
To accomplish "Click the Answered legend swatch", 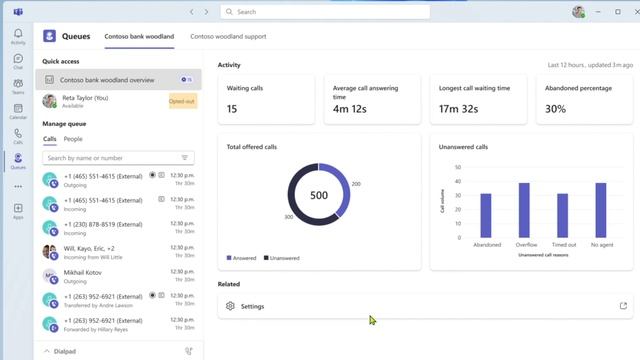I will 229,258.
